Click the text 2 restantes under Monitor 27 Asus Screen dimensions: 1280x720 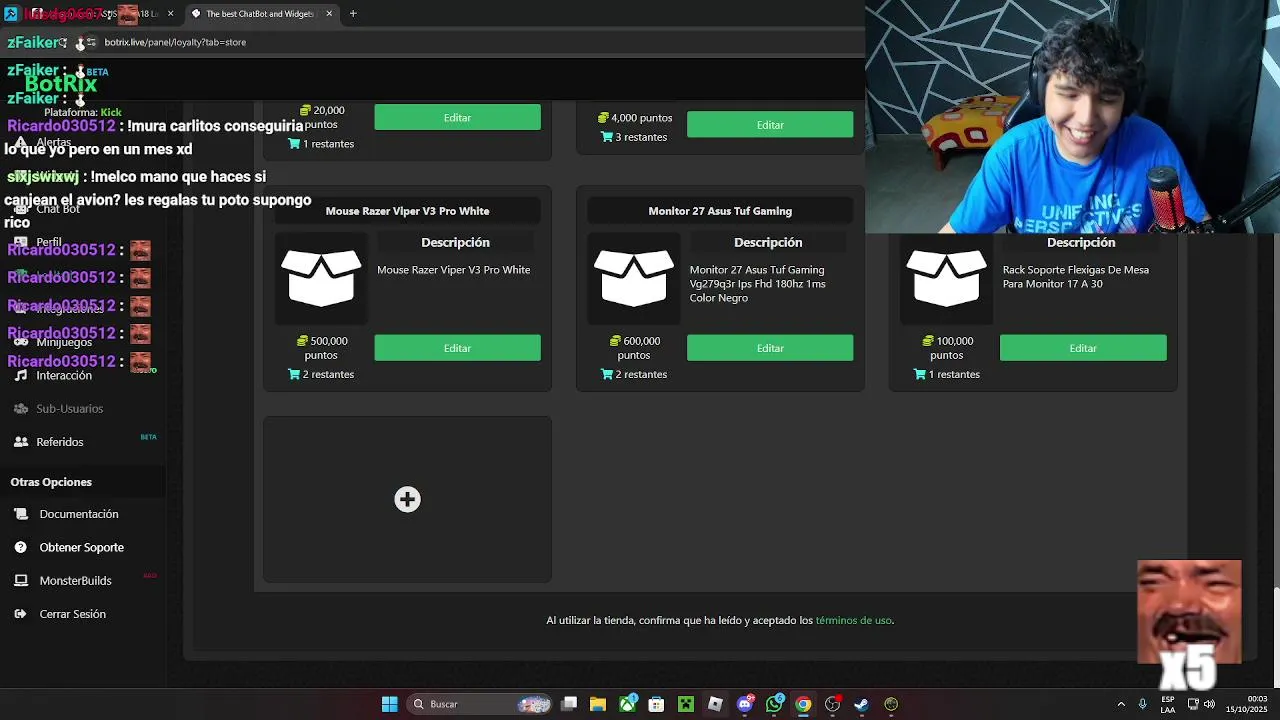(x=641, y=374)
